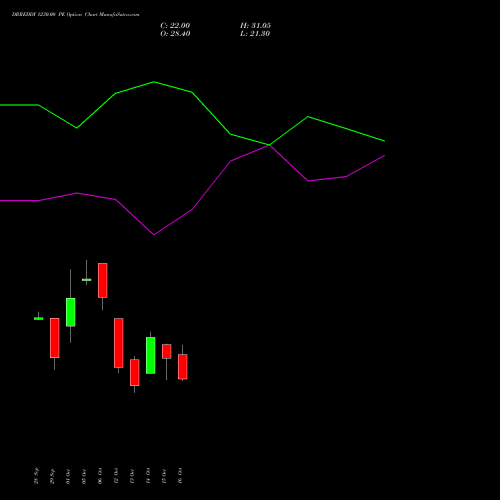
Task: Click the green 01 Oct candlestick
Action: click(70, 312)
